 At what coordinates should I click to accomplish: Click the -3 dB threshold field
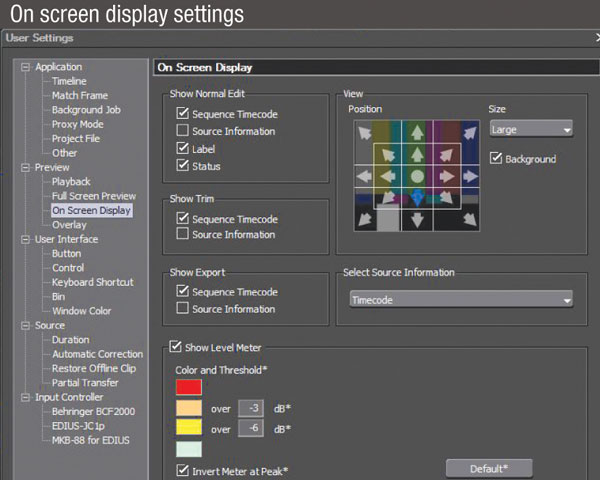pyautogui.click(x=251, y=408)
